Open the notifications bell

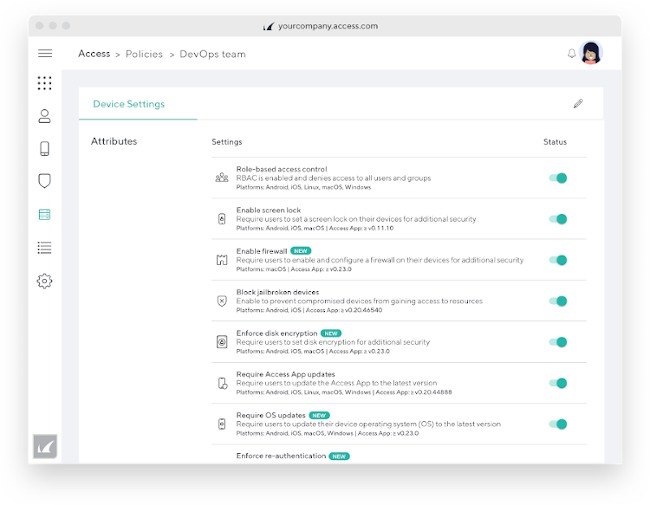[572, 53]
